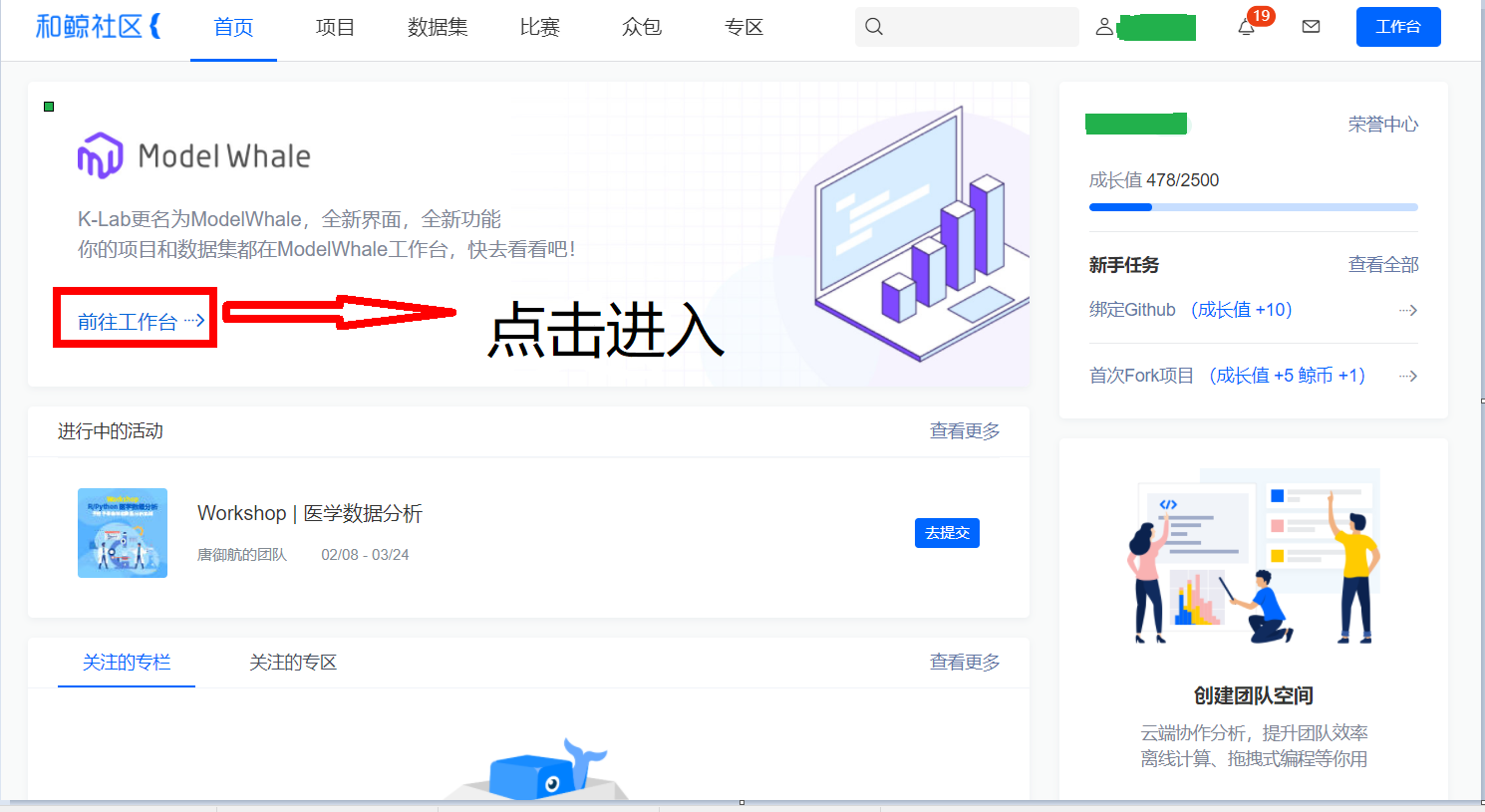Open 荣誉中心 link
Image resolution: width=1485 pixels, height=812 pixels.
(x=1383, y=124)
